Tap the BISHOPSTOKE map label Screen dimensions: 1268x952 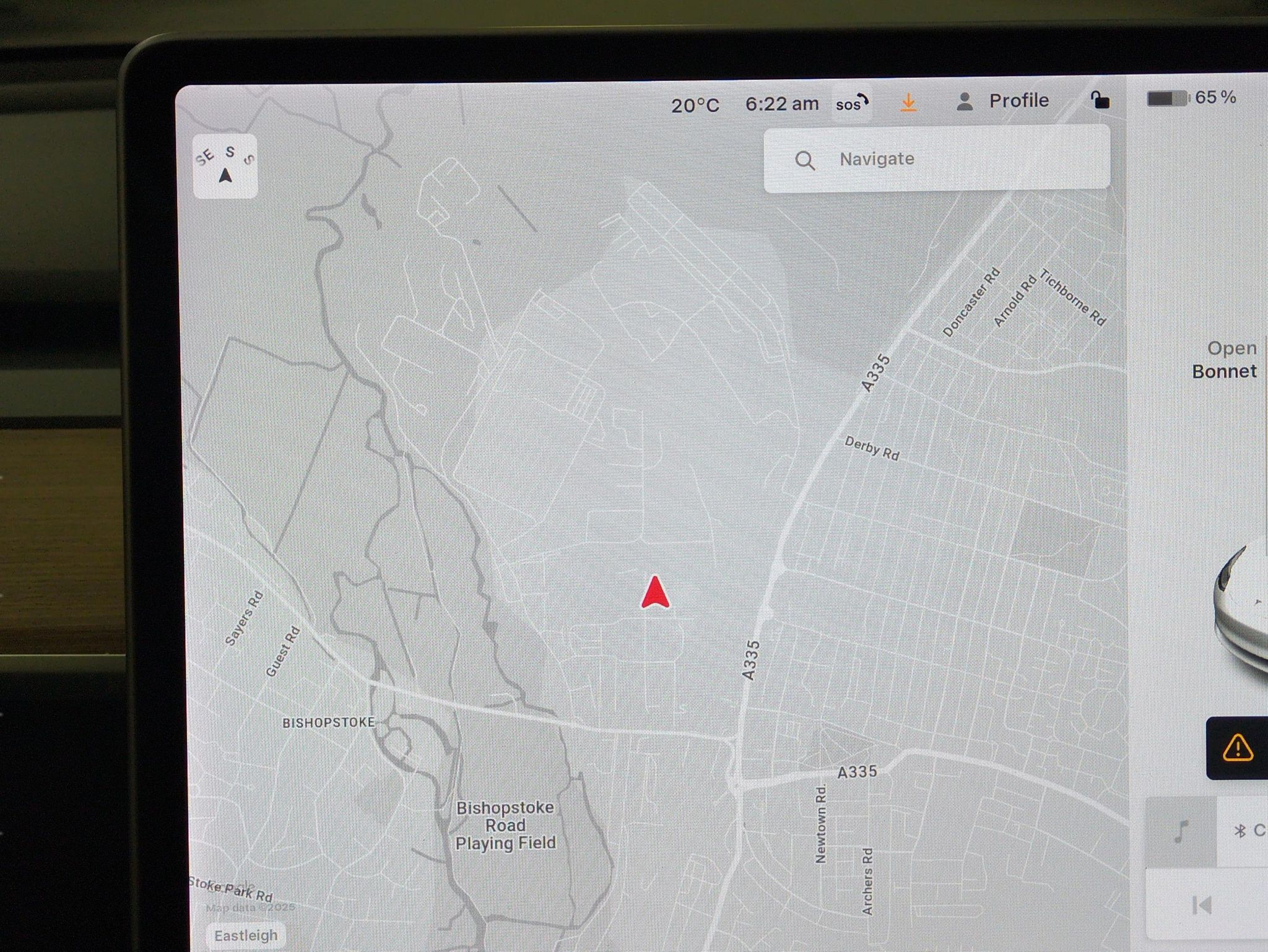[x=328, y=722]
